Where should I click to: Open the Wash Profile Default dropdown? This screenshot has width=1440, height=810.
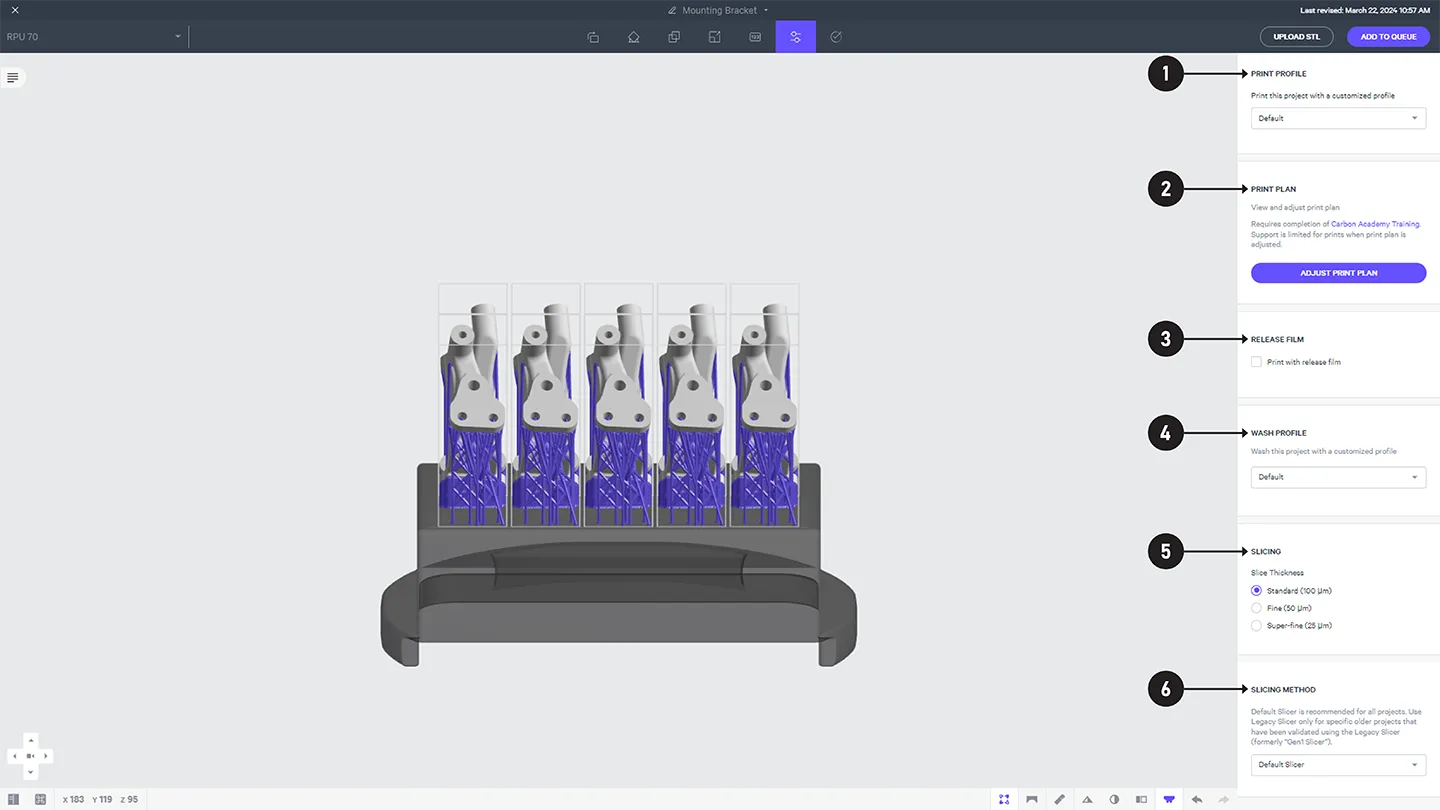pyautogui.click(x=1338, y=477)
